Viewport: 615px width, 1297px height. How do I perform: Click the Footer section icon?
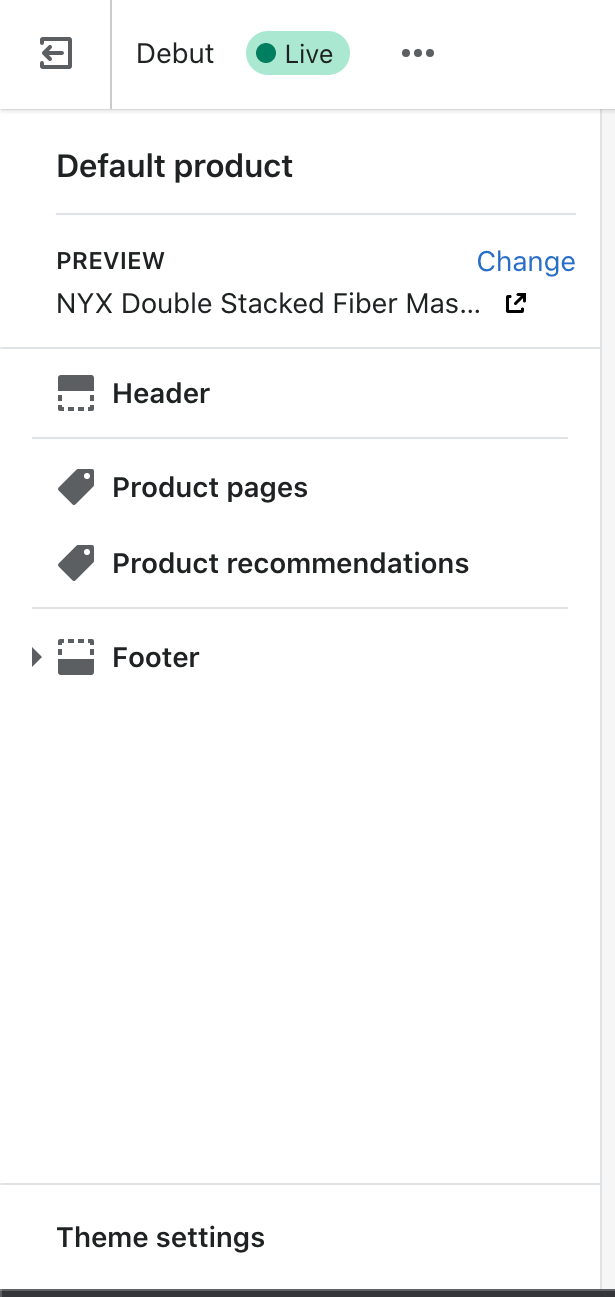point(76,658)
